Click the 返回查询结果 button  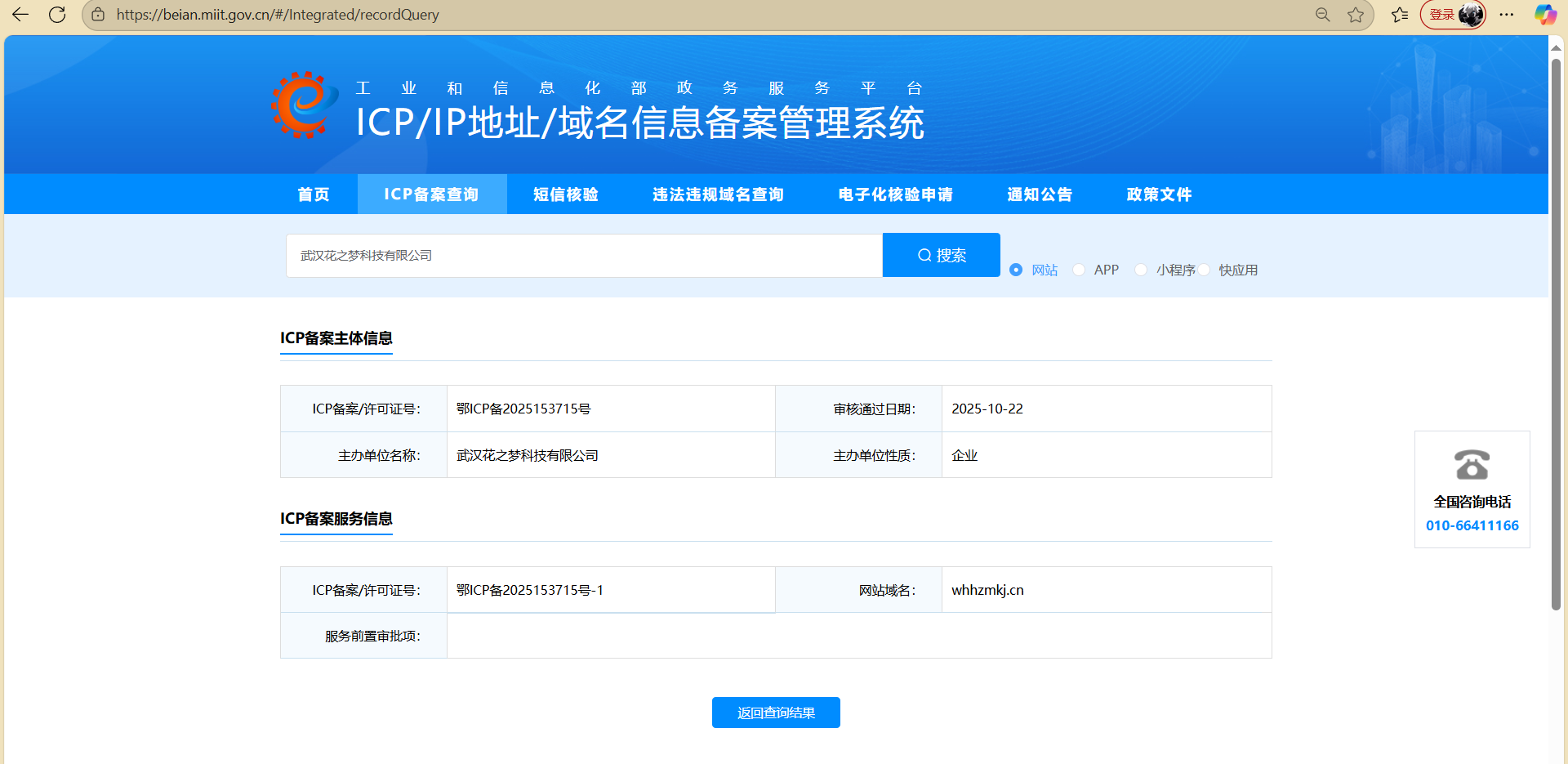[x=776, y=713]
